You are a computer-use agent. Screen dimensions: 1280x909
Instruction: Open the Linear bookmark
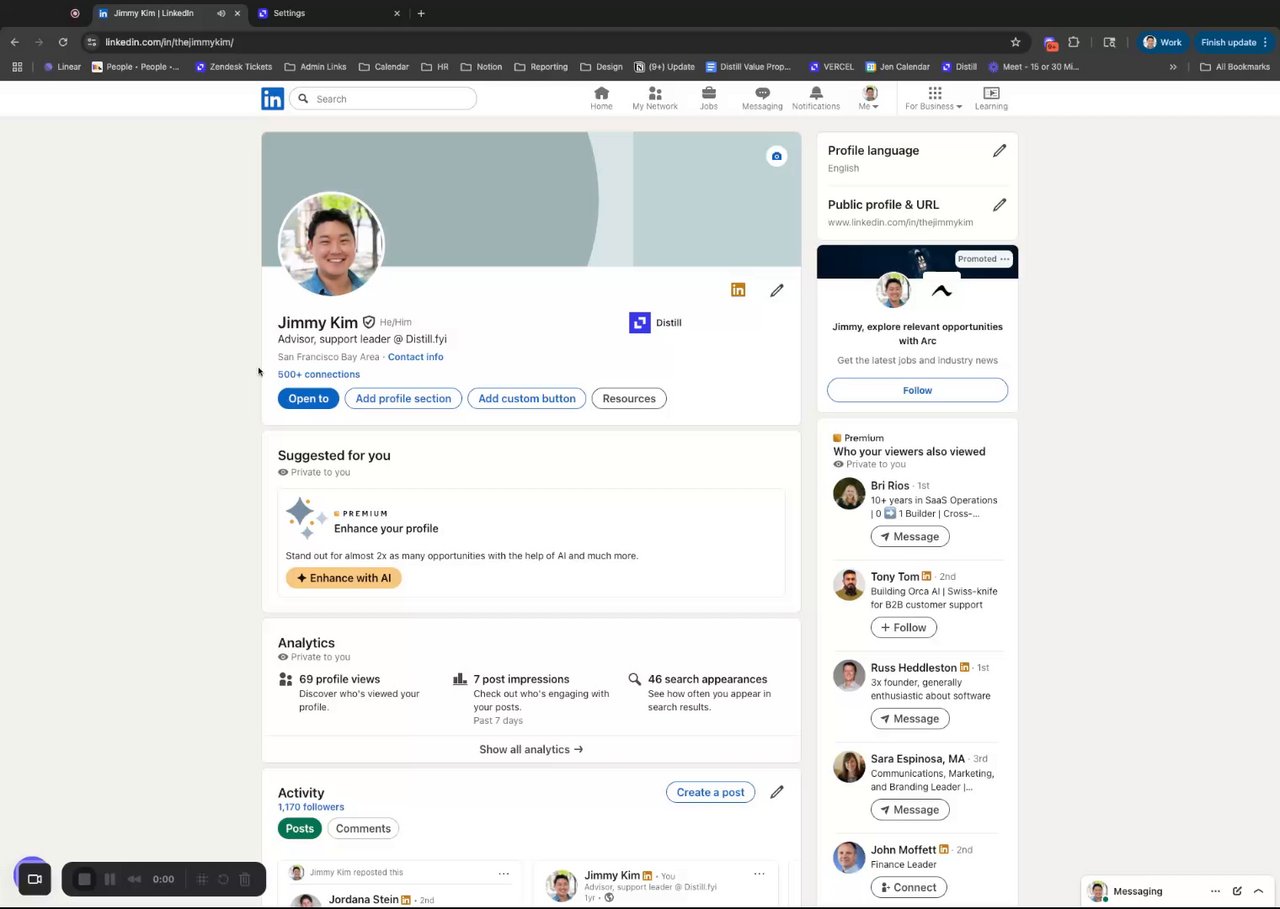click(x=62, y=67)
